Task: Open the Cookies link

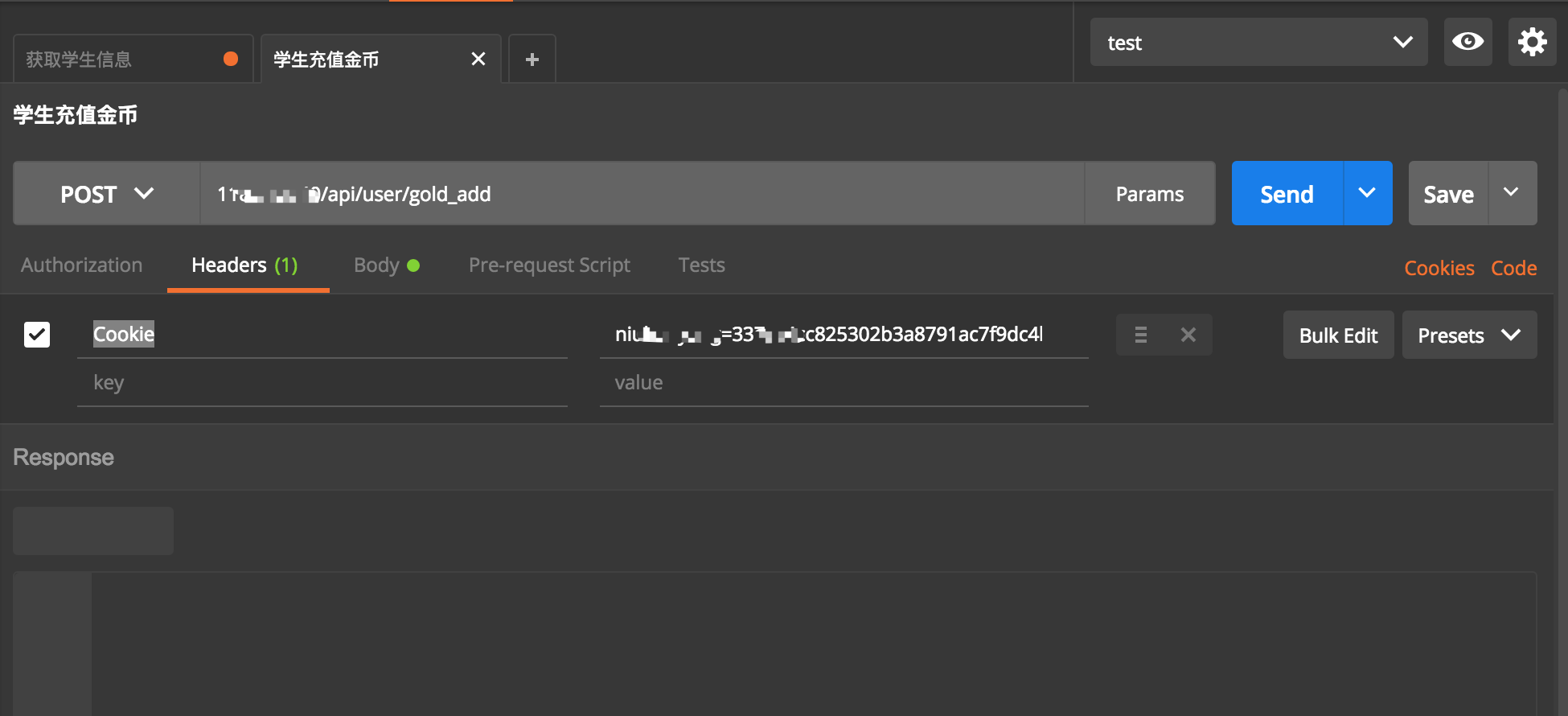Action: [x=1439, y=268]
